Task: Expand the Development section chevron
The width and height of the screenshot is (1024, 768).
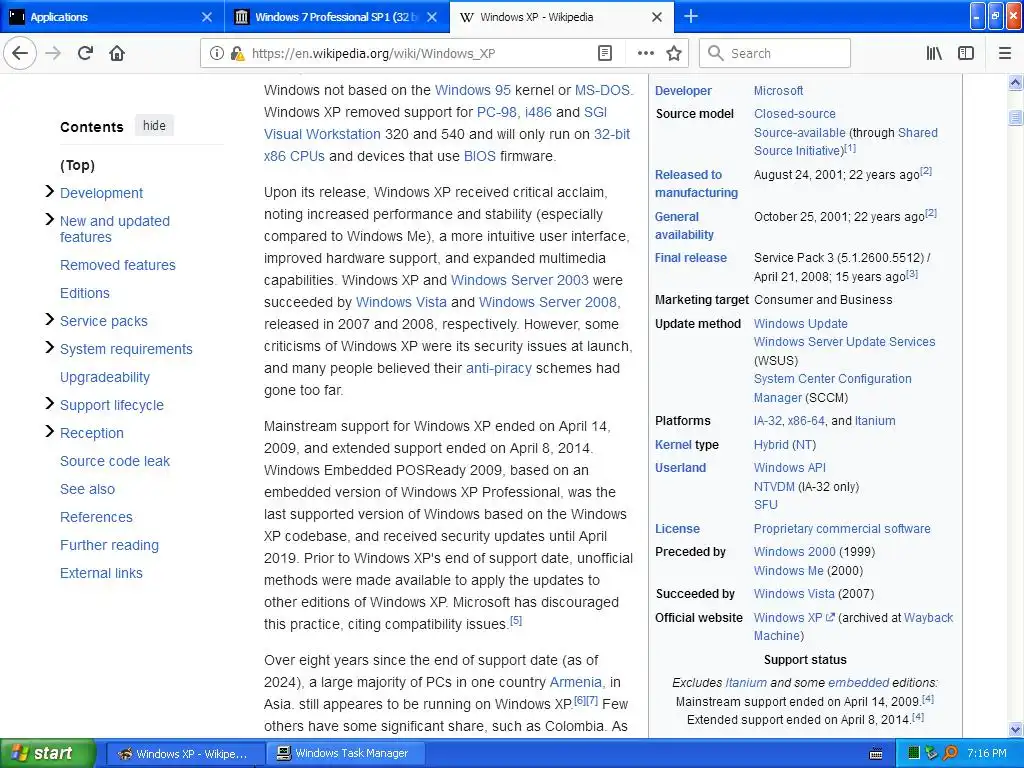Action: coord(50,191)
